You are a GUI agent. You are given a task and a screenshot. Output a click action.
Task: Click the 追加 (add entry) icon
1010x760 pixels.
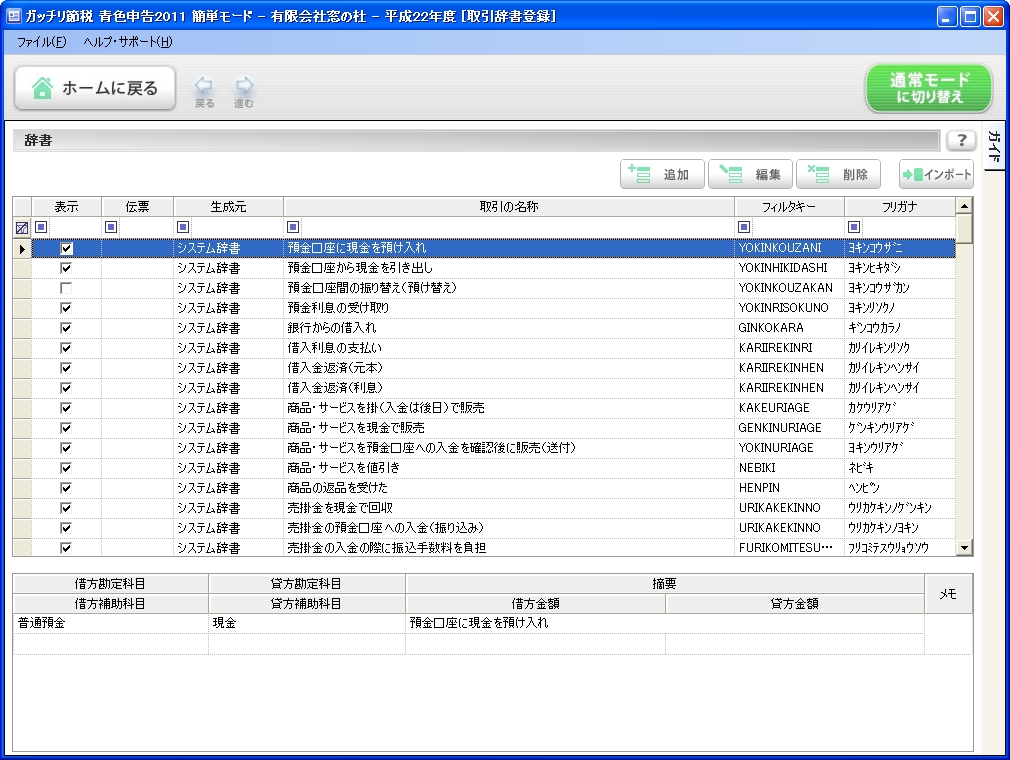coord(640,173)
